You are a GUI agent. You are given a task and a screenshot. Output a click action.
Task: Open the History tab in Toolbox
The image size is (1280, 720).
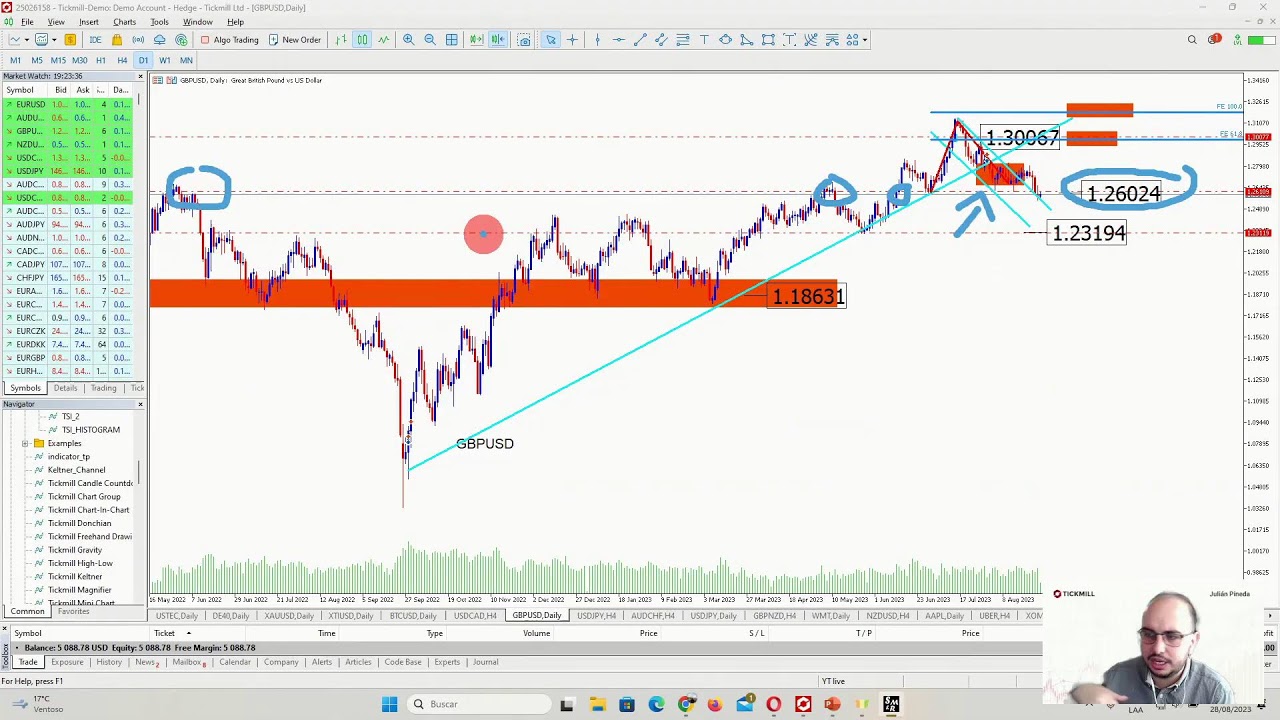[x=109, y=662]
